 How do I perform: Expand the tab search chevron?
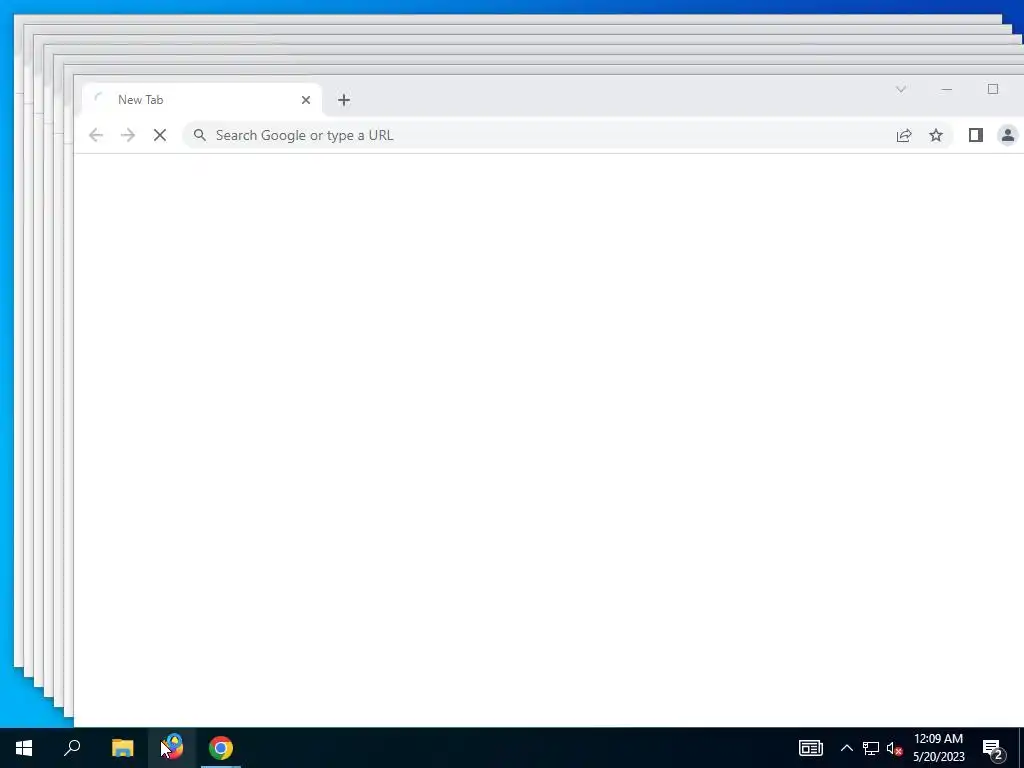[x=901, y=89]
